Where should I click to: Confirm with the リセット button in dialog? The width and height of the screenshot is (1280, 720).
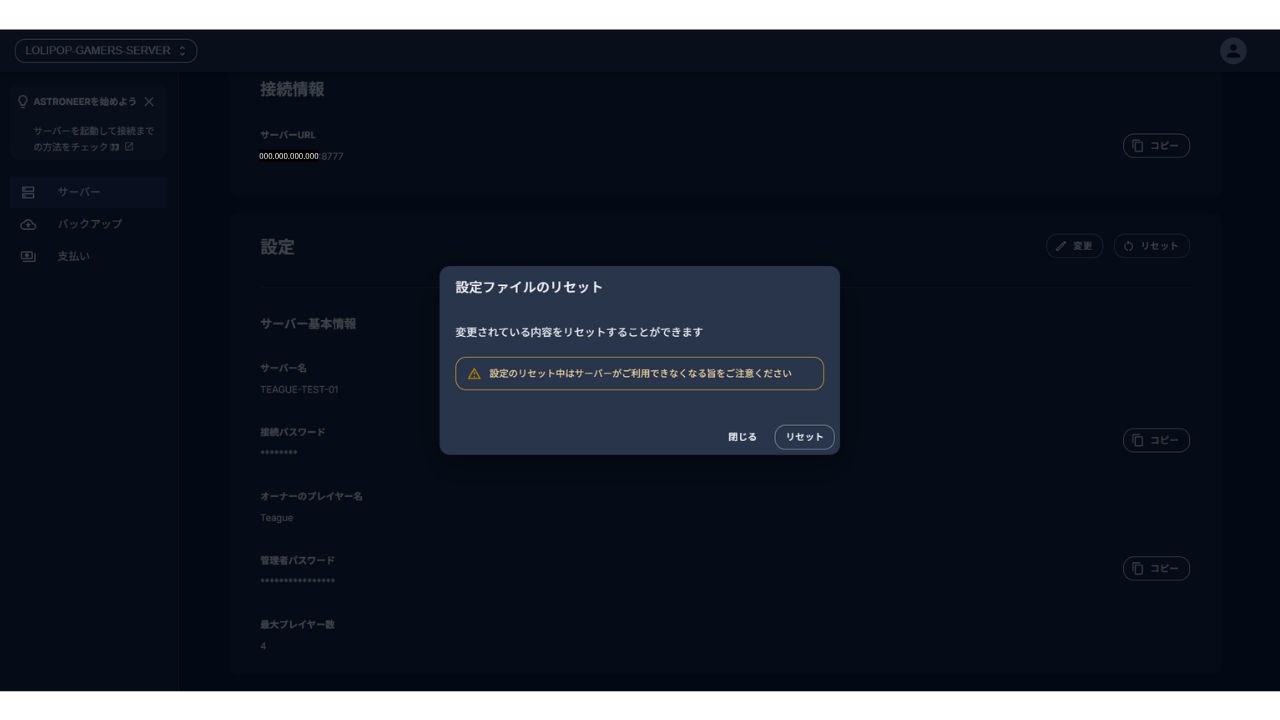[804, 437]
